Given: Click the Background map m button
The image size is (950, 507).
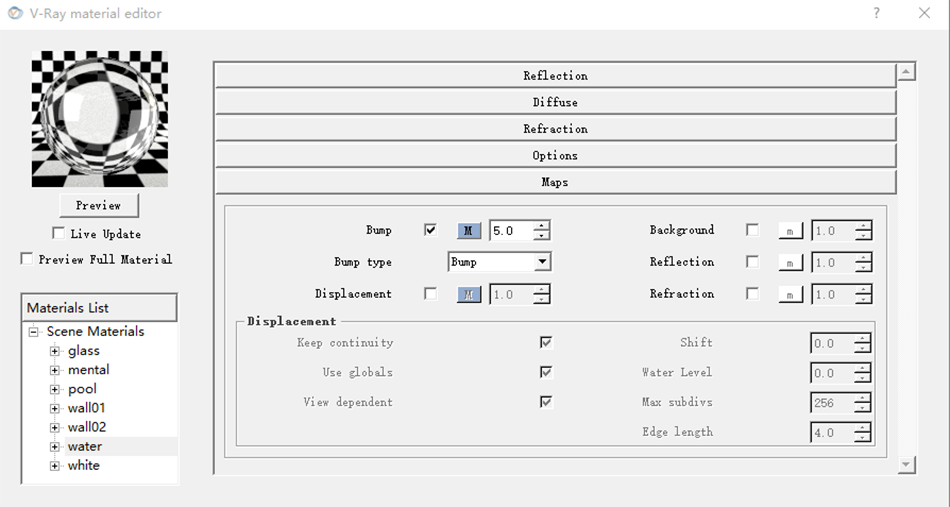Looking at the screenshot, I should 790,231.
